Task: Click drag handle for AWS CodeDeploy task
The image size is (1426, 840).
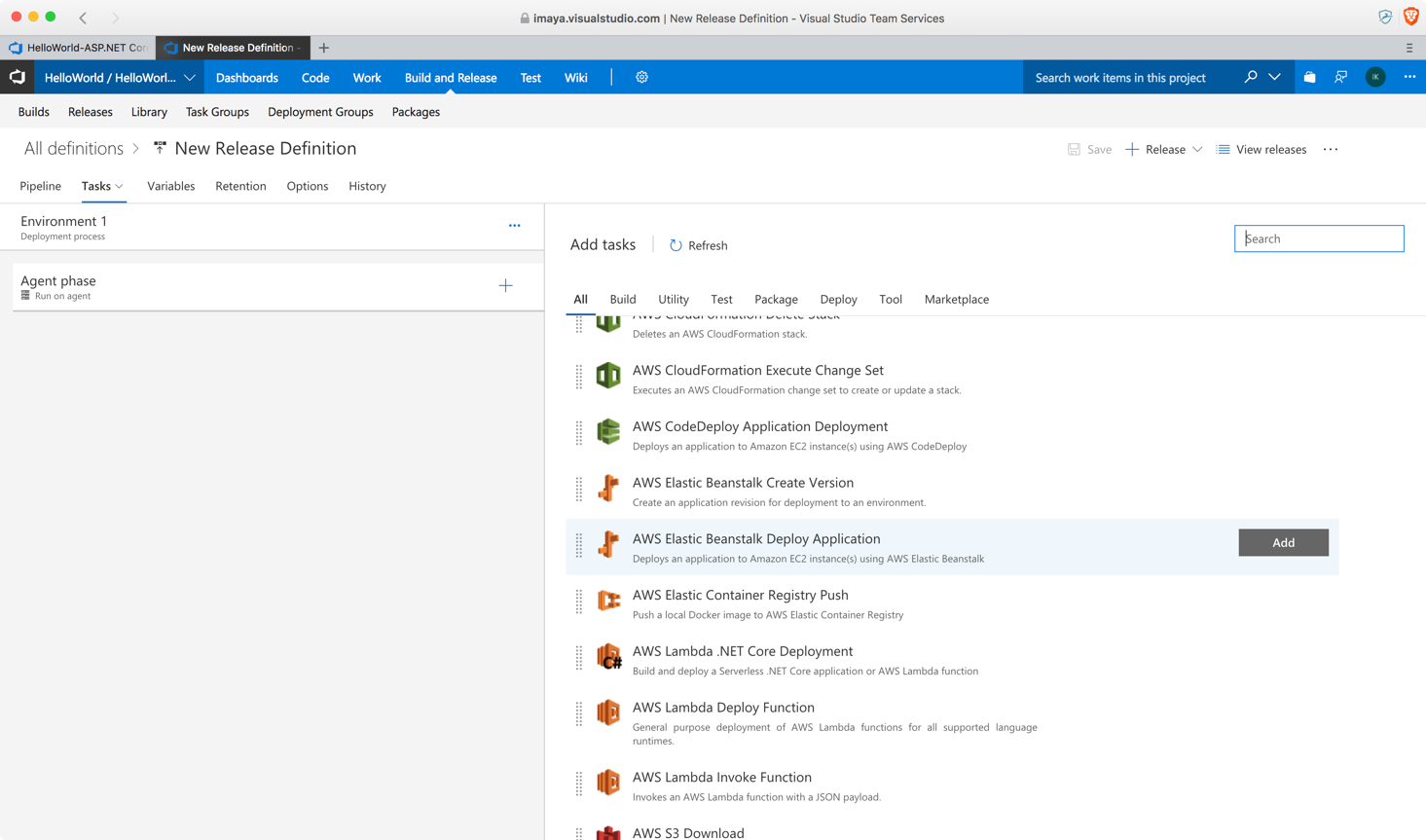Action: point(579,432)
